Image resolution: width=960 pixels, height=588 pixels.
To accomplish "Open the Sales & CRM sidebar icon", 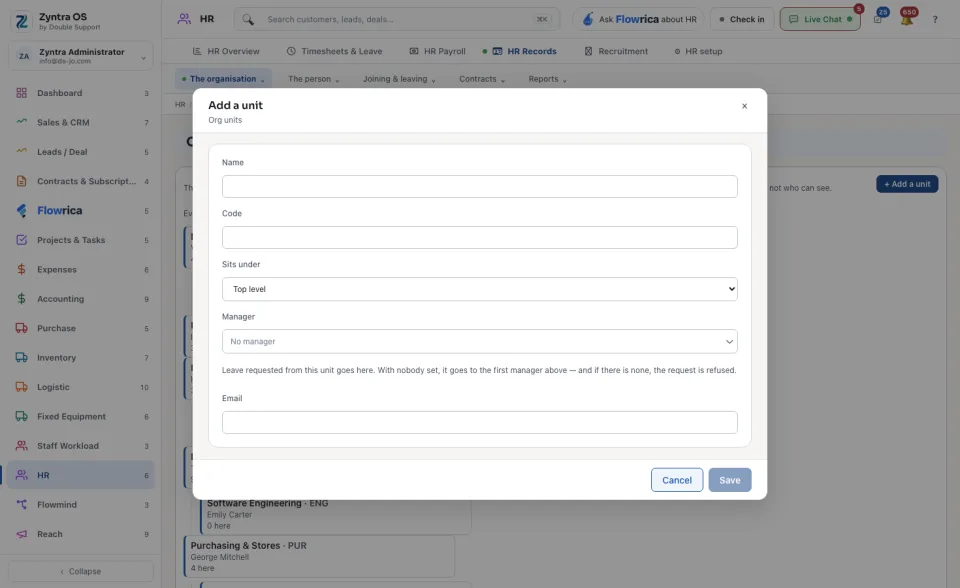I will point(21,122).
